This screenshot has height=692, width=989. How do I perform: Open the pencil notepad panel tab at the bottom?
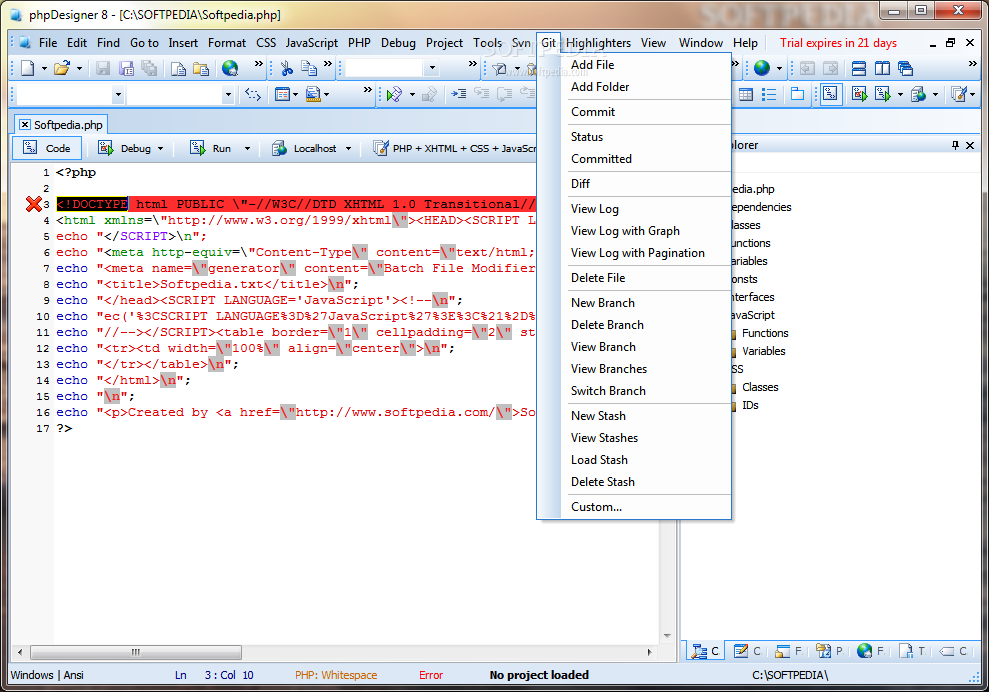click(x=747, y=651)
